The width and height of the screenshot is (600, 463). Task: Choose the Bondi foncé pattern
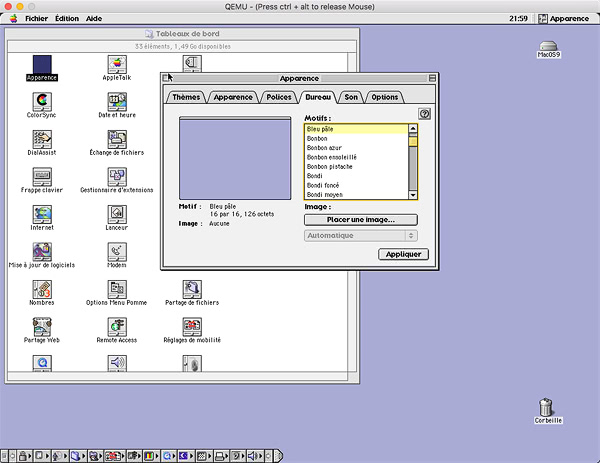pyautogui.click(x=357, y=185)
